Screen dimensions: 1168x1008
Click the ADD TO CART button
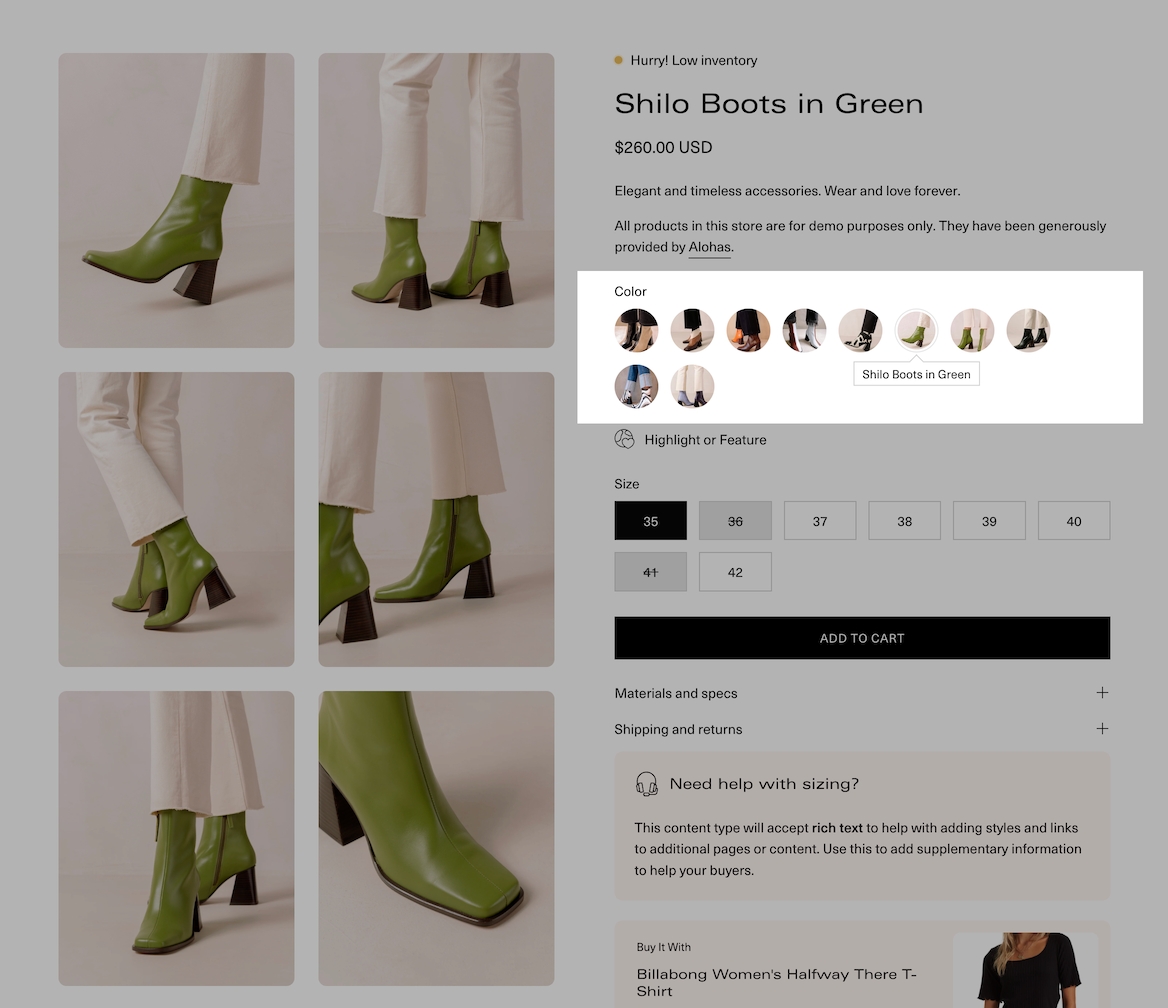tap(862, 638)
